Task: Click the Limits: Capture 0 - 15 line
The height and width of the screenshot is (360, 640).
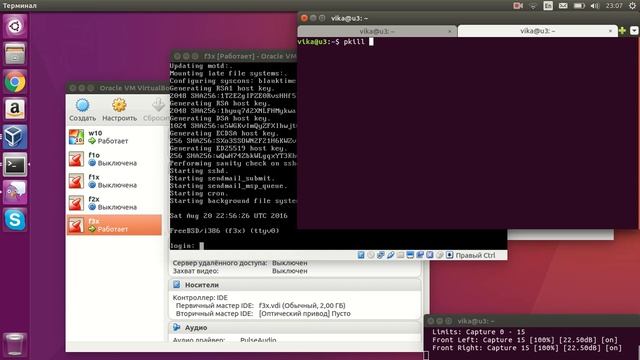Action: pyautogui.click(x=479, y=332)
